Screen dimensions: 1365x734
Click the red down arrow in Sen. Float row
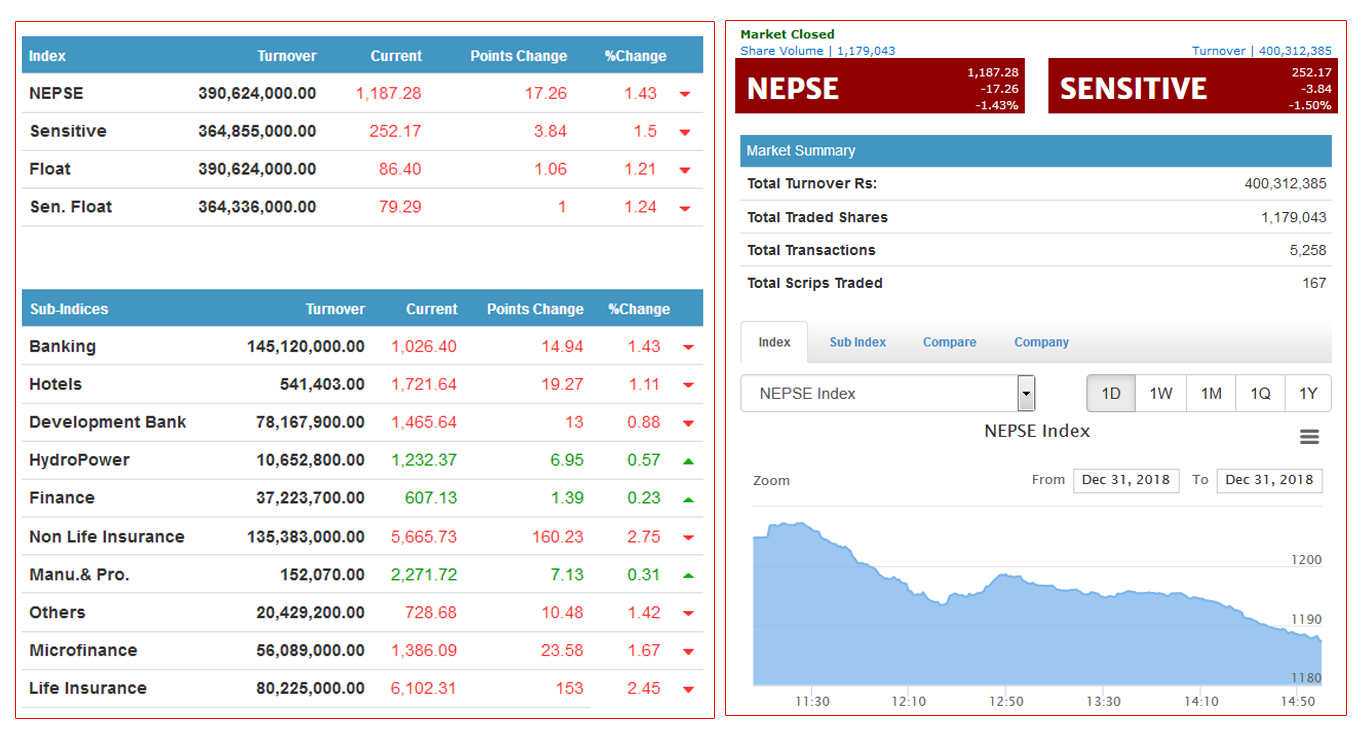pos(685,208)
